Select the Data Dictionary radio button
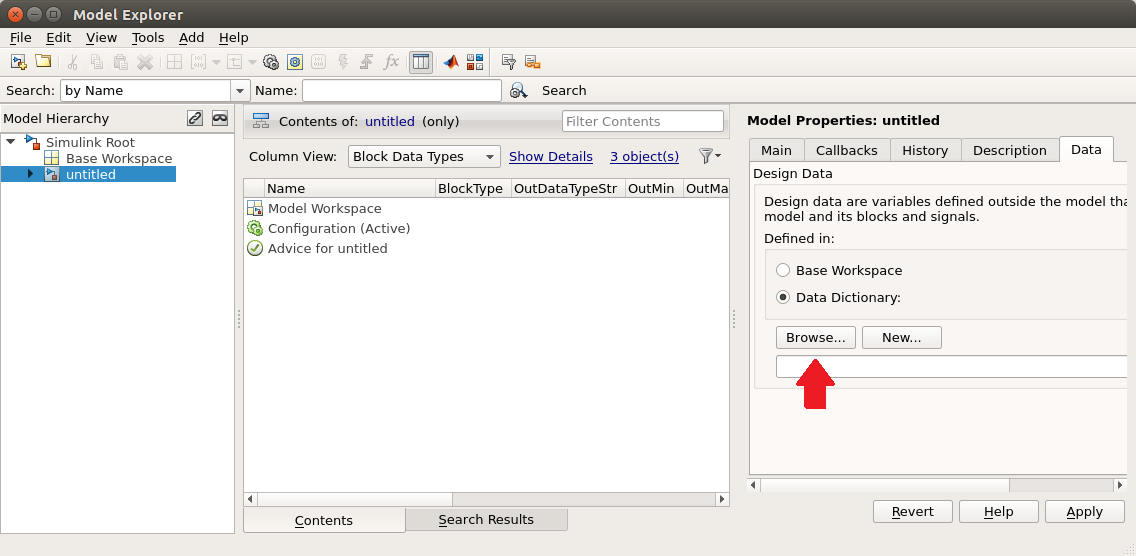This screenshot has height=556, width=1136. coord(782,297)
